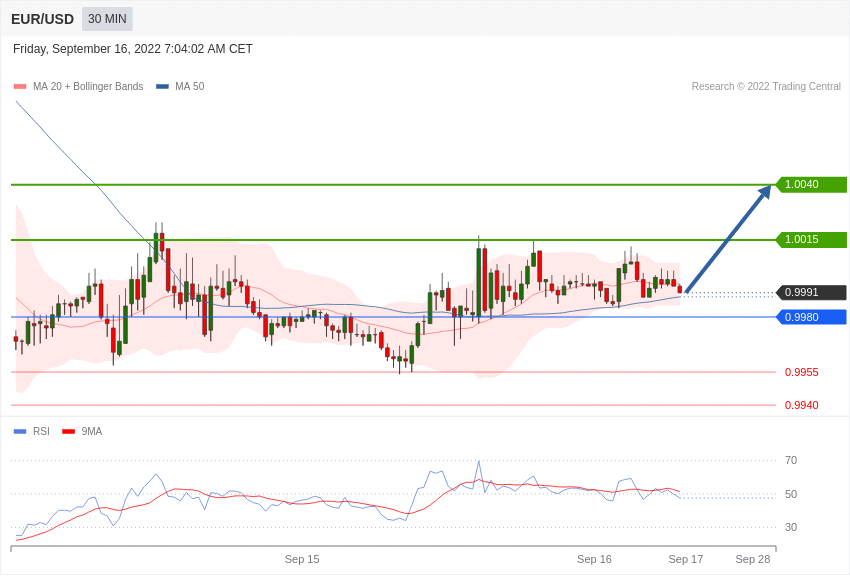850x576 pixels.
Task: Toggle the 9MA legend label
Action: [92, 432]
